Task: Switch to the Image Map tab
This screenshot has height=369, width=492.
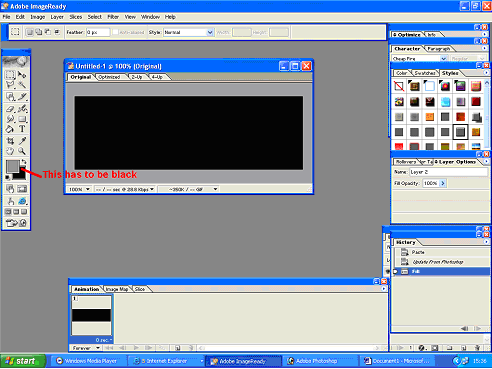Action: (x=117, y=289)
